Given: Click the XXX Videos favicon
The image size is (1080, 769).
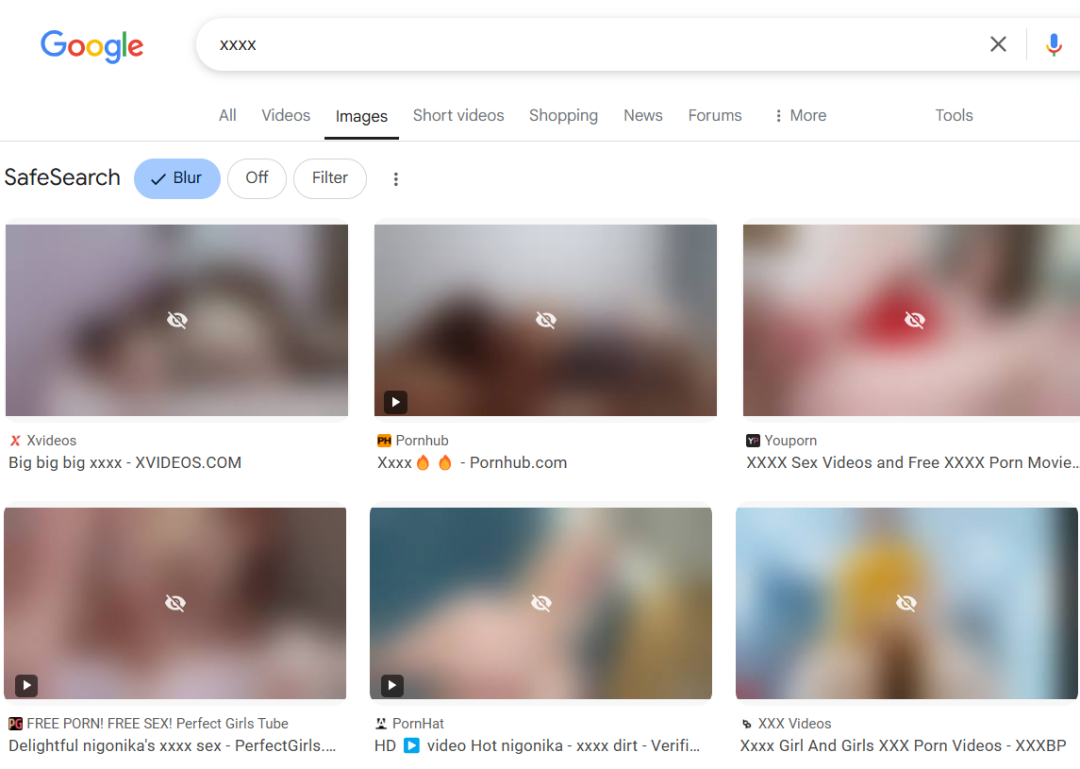Looking at the screenshot, I should [747, 724].
